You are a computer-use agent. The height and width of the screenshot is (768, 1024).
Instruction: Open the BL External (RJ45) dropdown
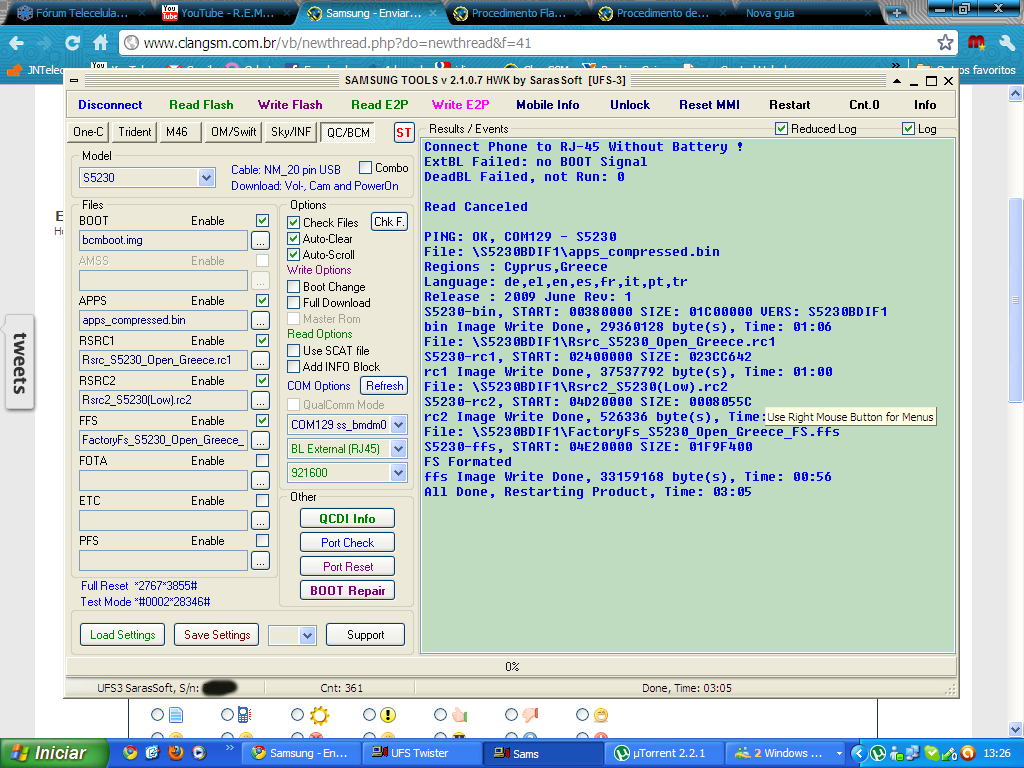coord(398,449)
